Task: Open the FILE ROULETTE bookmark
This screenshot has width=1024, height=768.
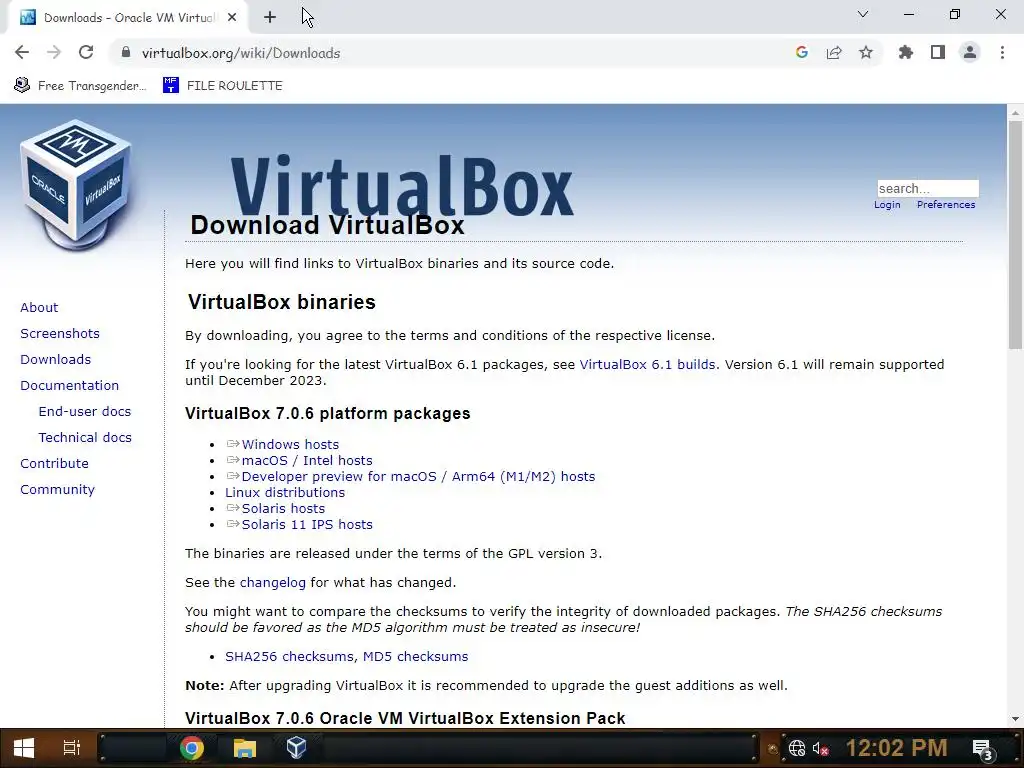Action: (223, 86)
